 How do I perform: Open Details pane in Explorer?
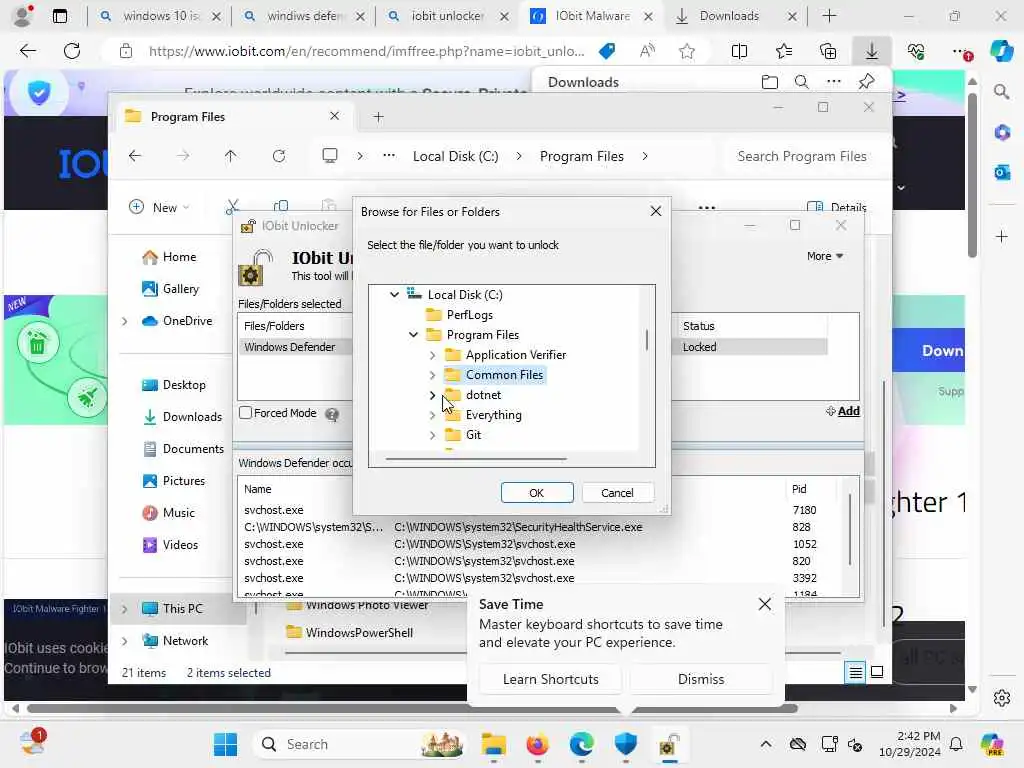[837, 207]
